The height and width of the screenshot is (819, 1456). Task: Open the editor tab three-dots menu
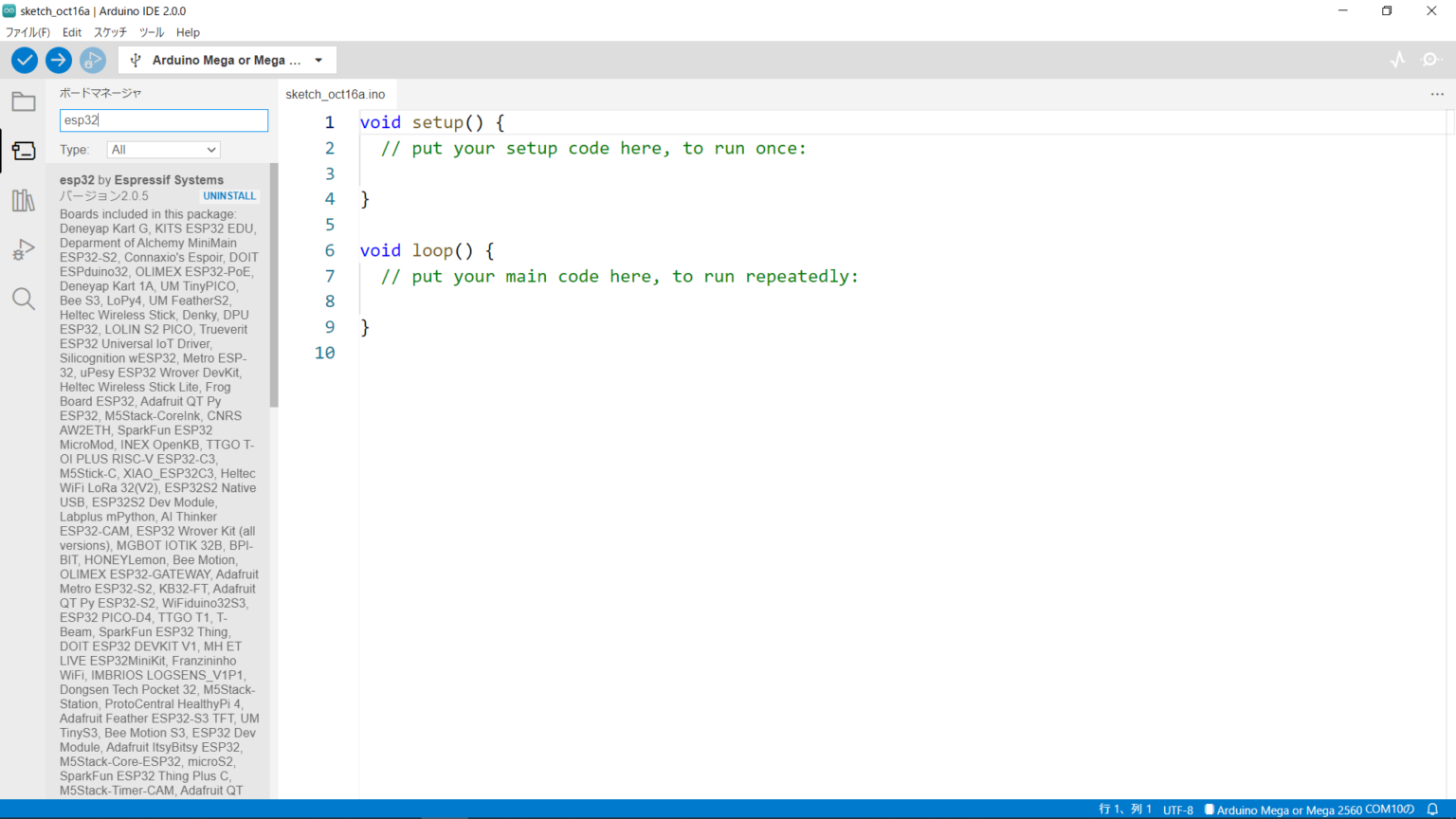(1437, 94)
